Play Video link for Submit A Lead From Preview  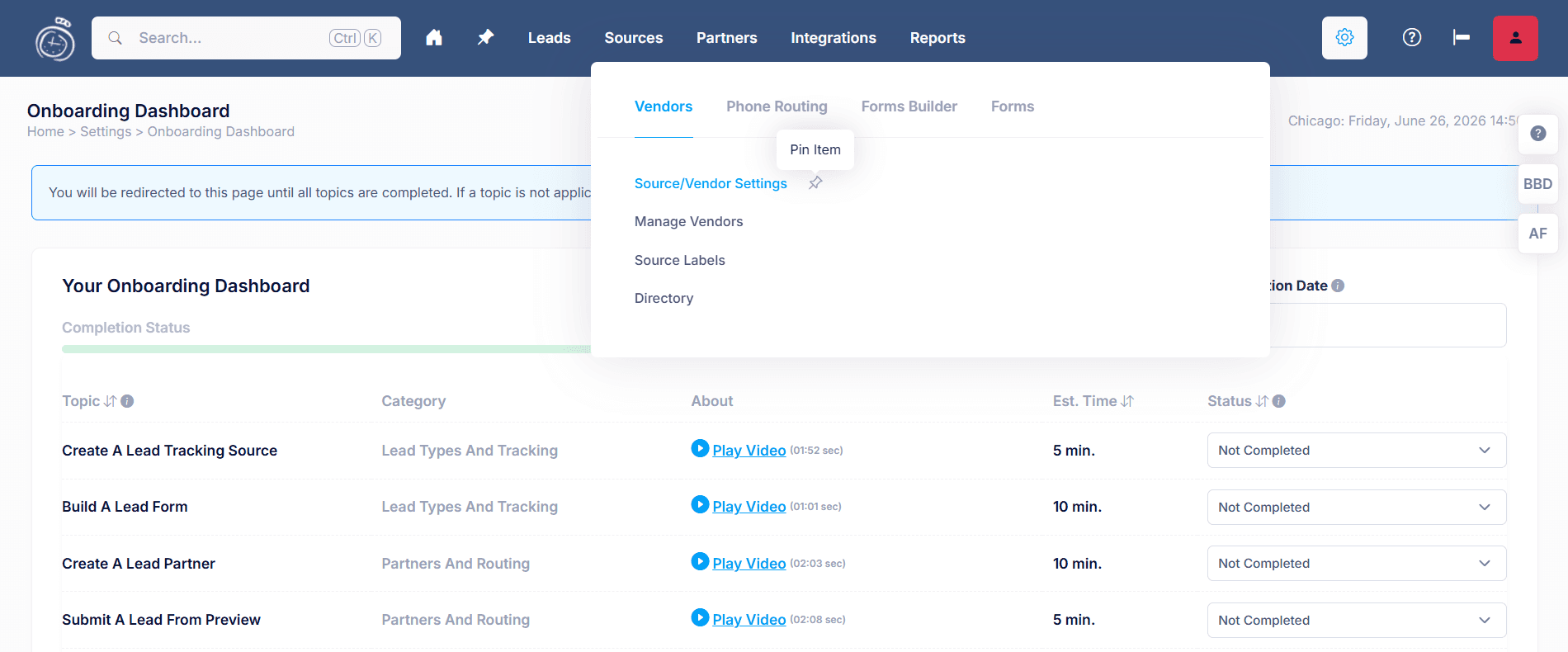[x=749, y=620]
